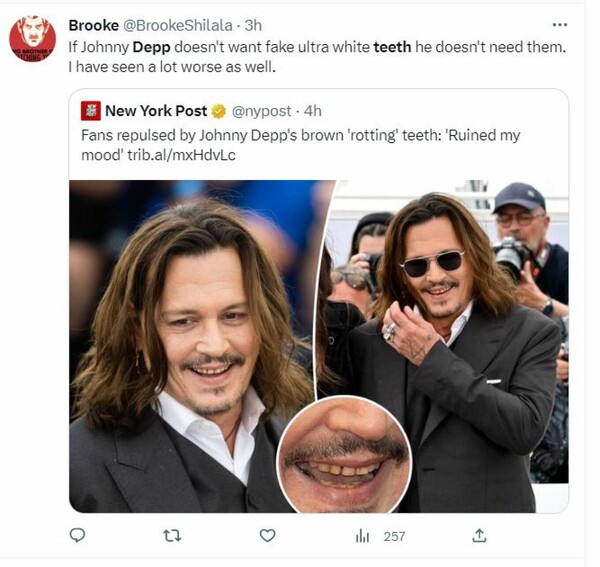This screenshot has height=567, width=600.
Task: Reply to Brooke's tweet
Action: 77,536
